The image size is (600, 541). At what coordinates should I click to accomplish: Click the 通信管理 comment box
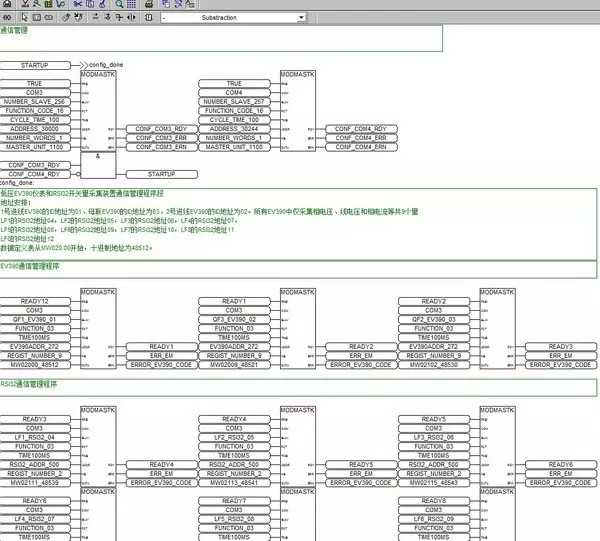pyautogui.click(x=221, y=38)
